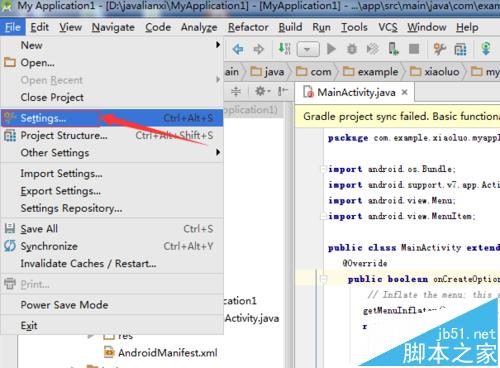Viewport: 500px width, 368px height.
Task: Collapse the import block fold marker
Action: (323, 169)
